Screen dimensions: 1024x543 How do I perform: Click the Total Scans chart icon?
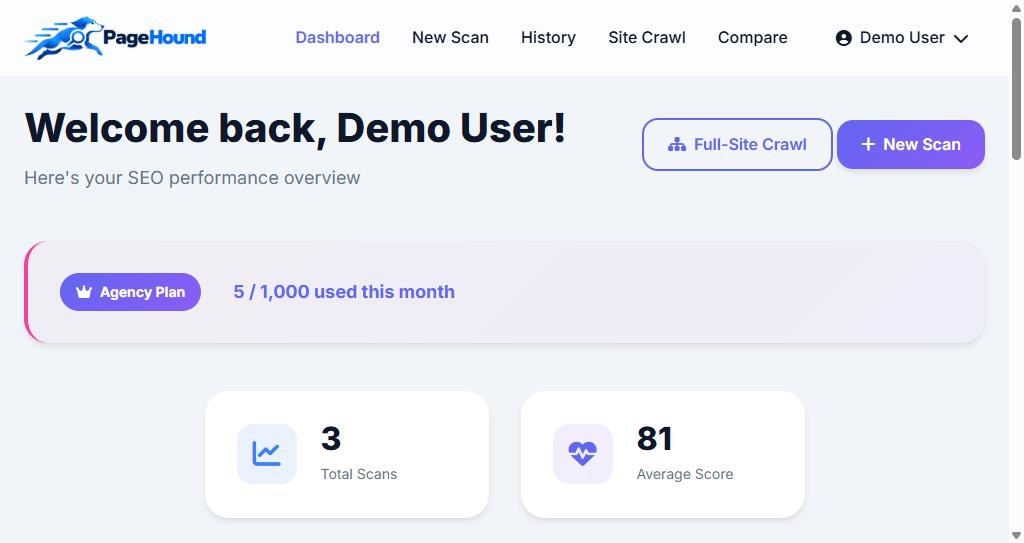click(266, 453)
